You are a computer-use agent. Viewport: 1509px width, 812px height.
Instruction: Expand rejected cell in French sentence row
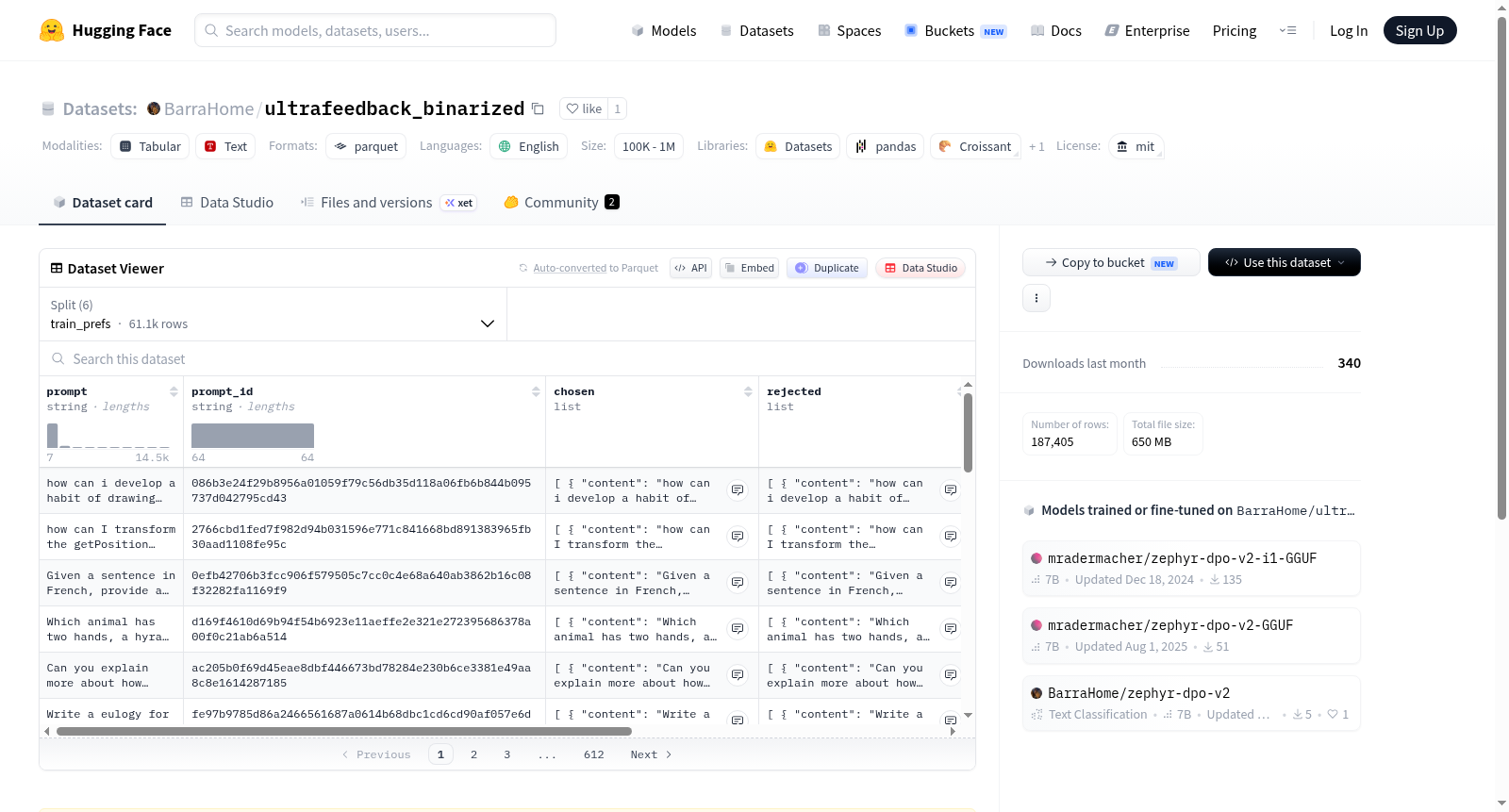tap(951, 583)
